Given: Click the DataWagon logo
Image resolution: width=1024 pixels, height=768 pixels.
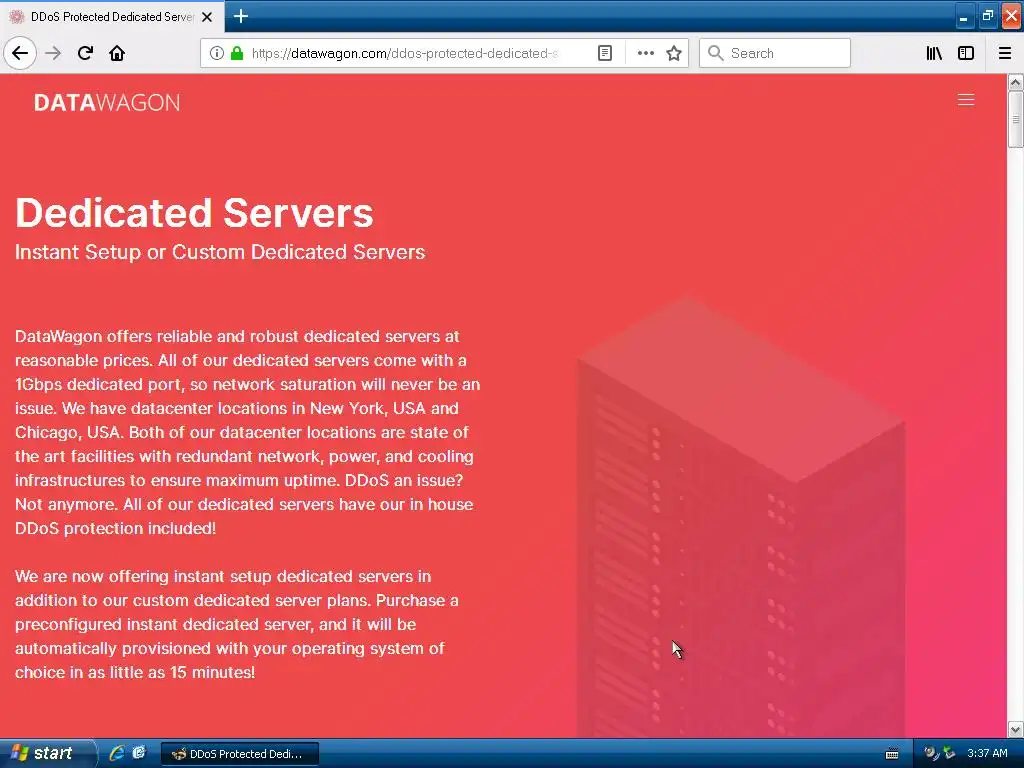Looking at the screenshot, I should pyautogui.click(x=107, y=103).
